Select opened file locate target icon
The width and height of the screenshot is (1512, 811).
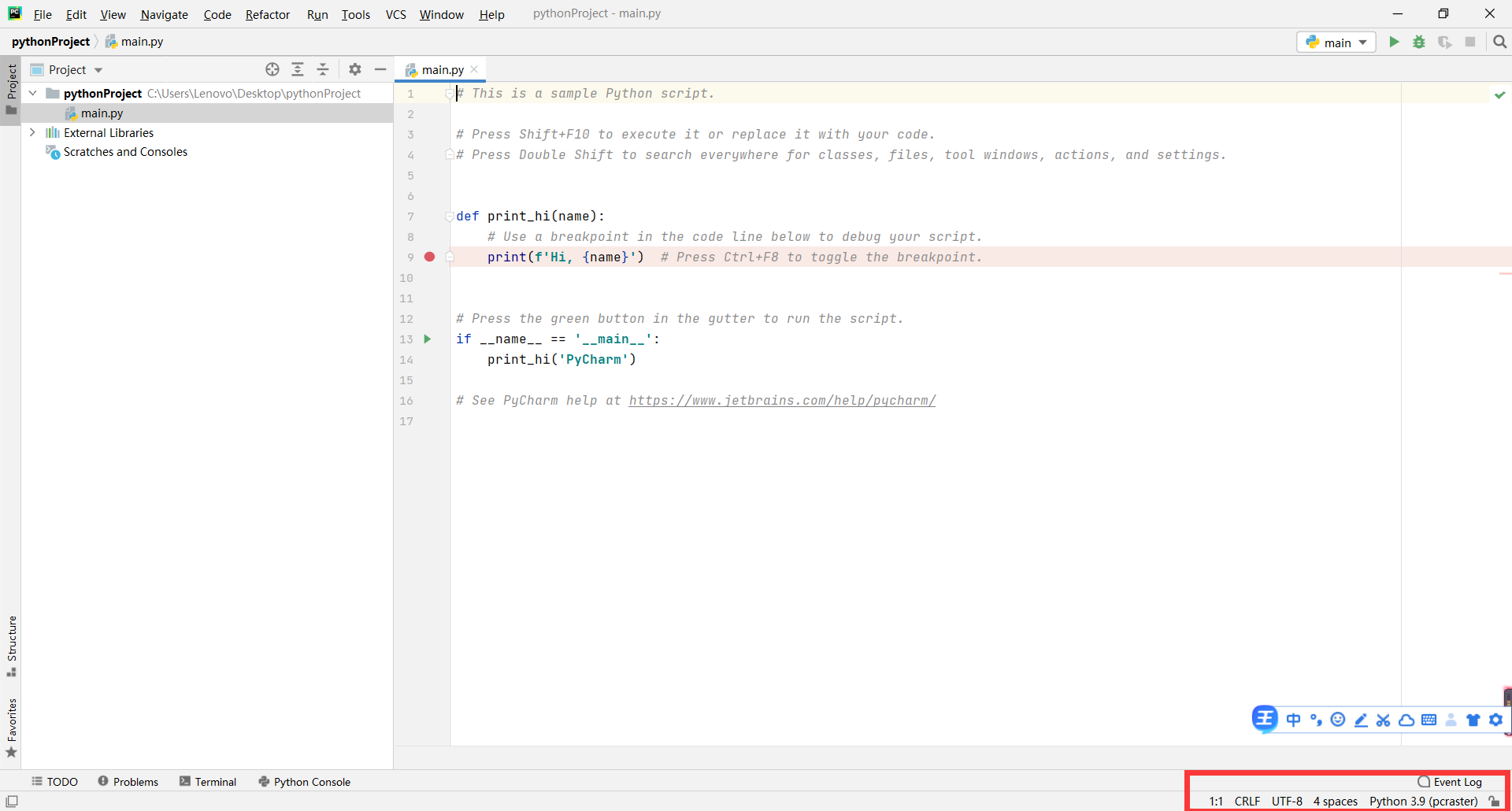click(x=272, y=69)
